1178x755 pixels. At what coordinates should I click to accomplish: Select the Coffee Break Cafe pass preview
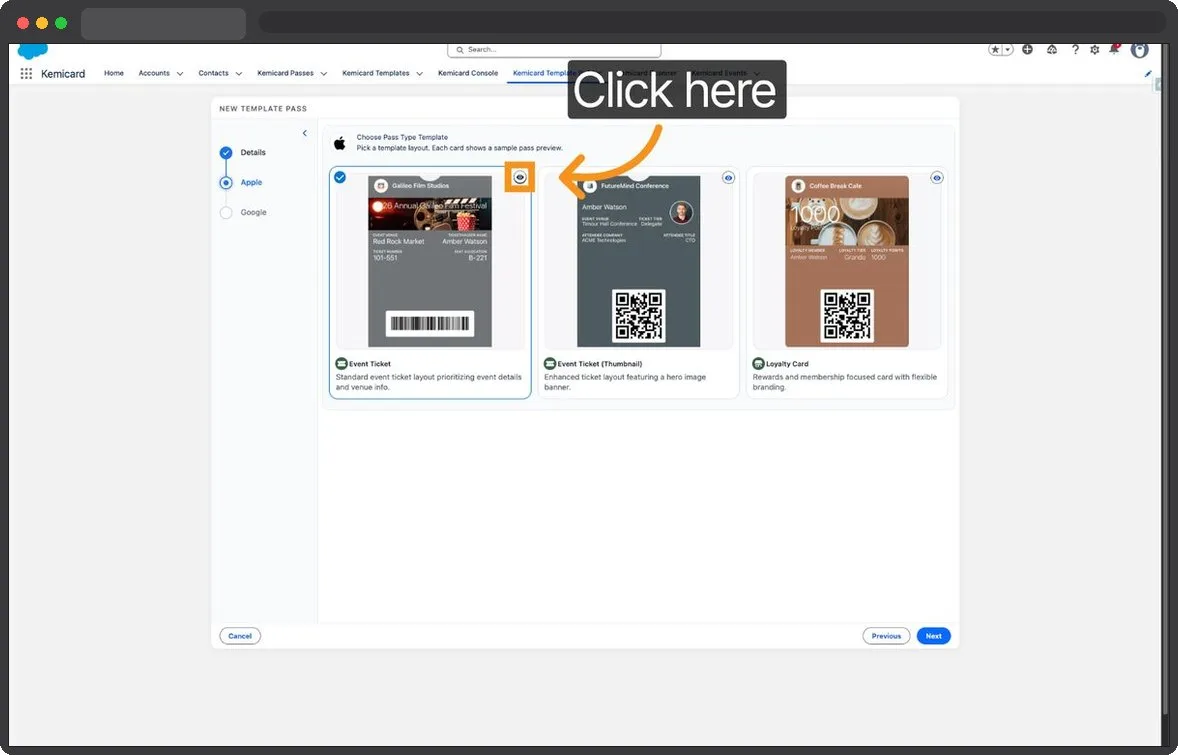pyautogui.click(x=847, y=261)
